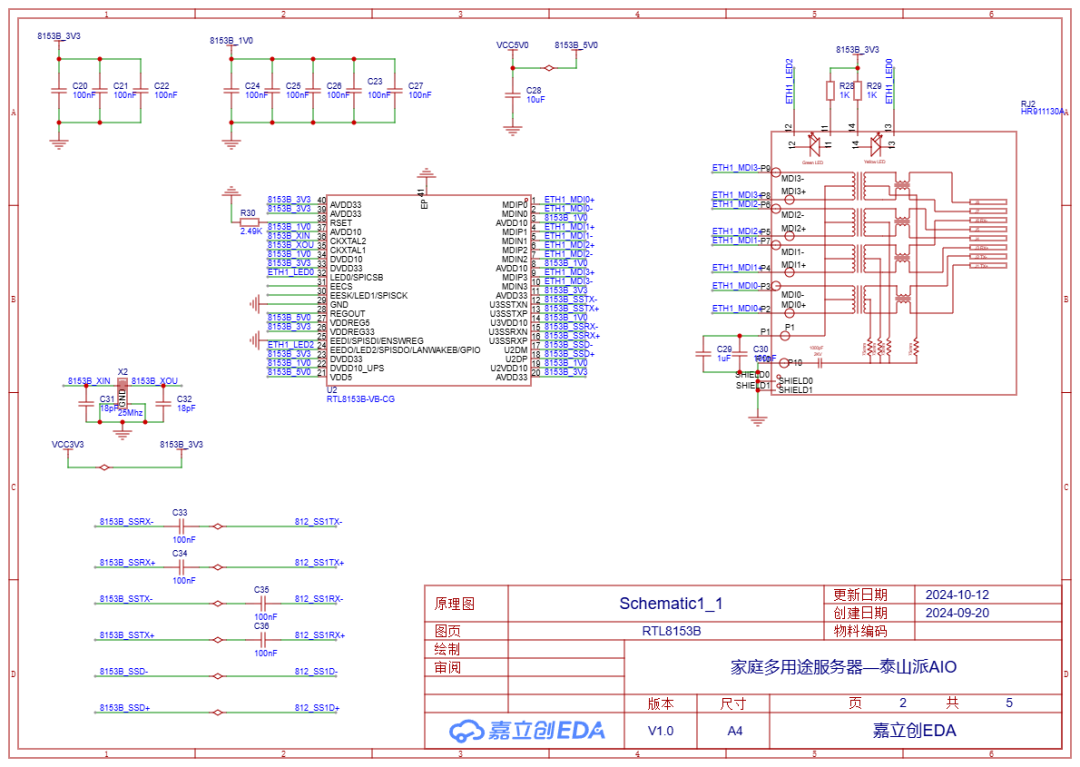The image size is (1080, 767).
Task: Select the X2 25Mhz crystal
Action: click(x=123, y=392)
